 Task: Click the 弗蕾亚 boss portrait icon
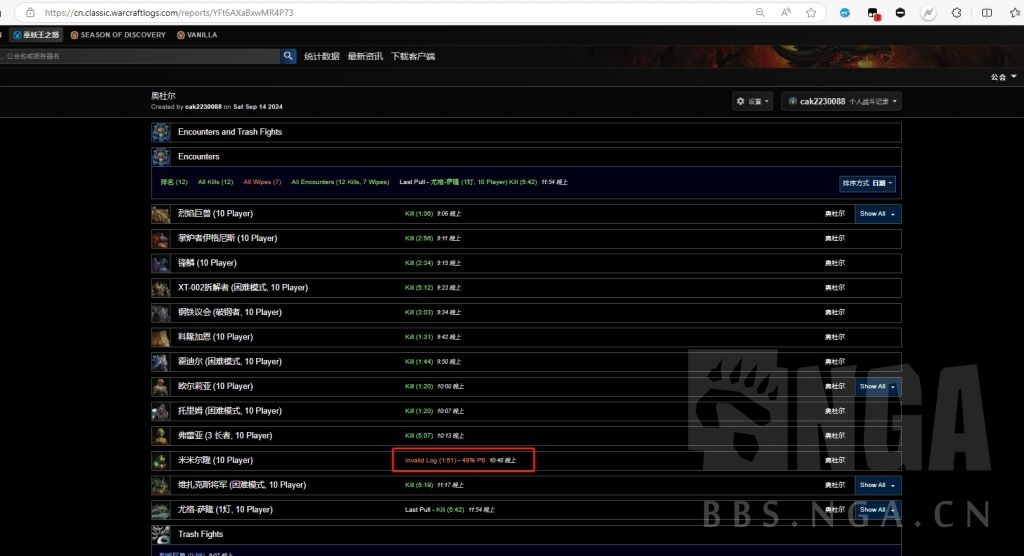point(161,436)
